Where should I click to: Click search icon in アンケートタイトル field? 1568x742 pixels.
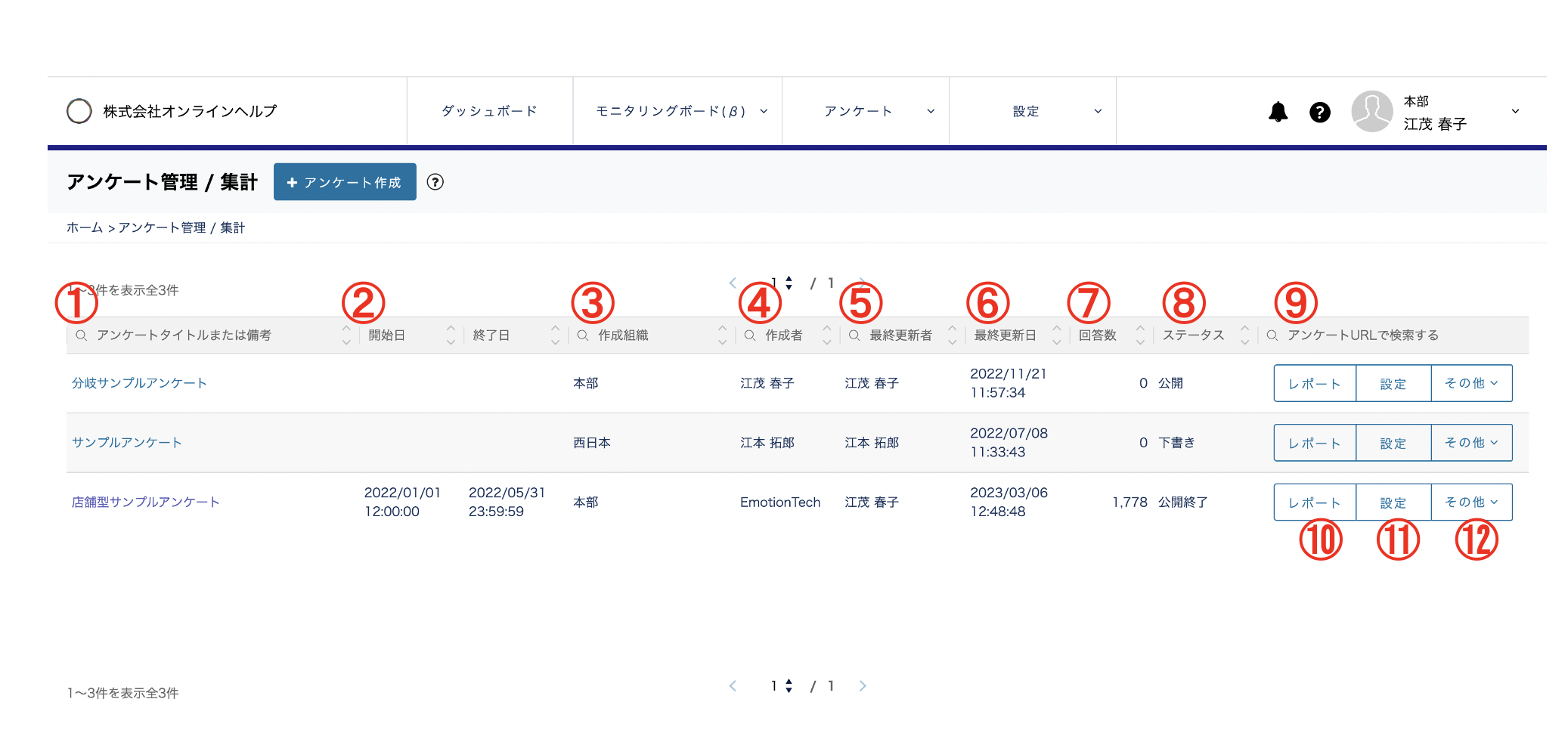(x=81, y=335)
